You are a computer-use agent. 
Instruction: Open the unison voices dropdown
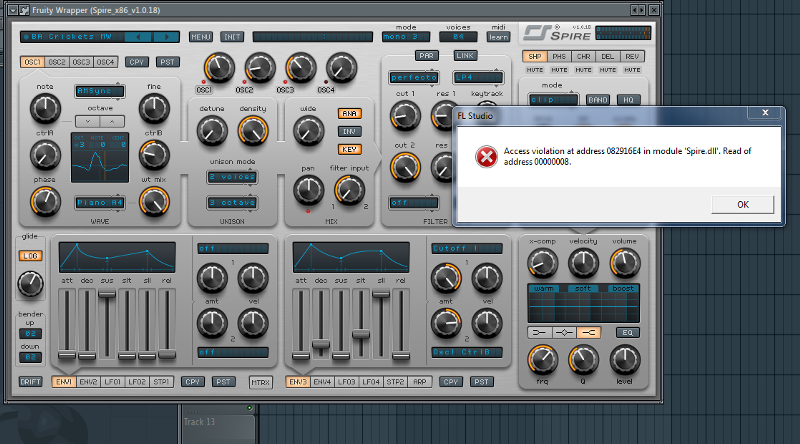232,177
